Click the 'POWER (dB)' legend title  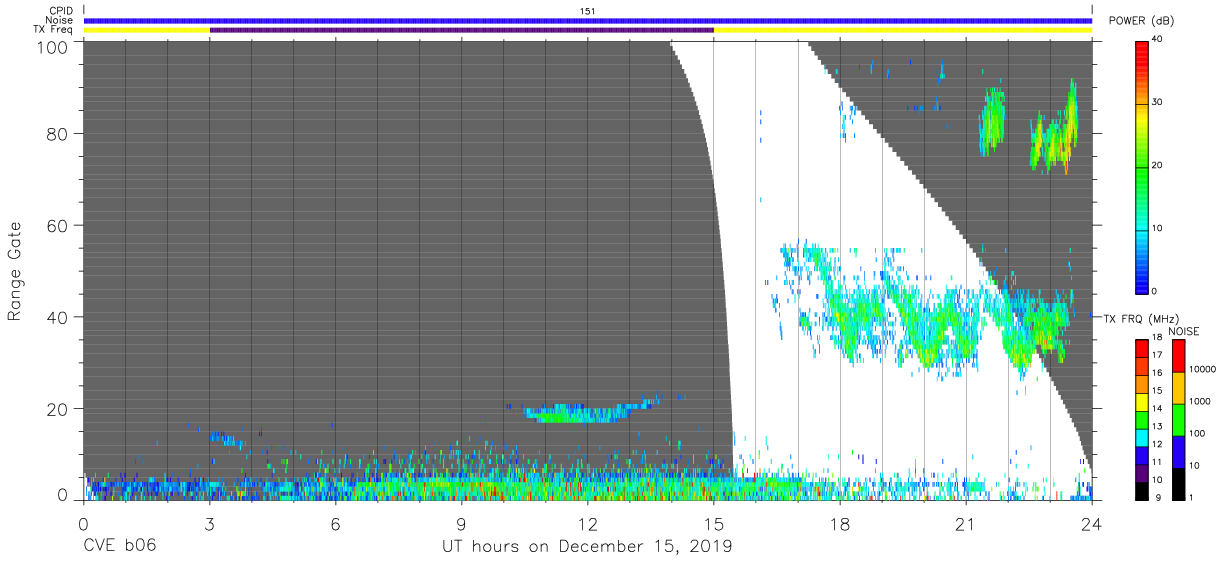pos(1141,21)
